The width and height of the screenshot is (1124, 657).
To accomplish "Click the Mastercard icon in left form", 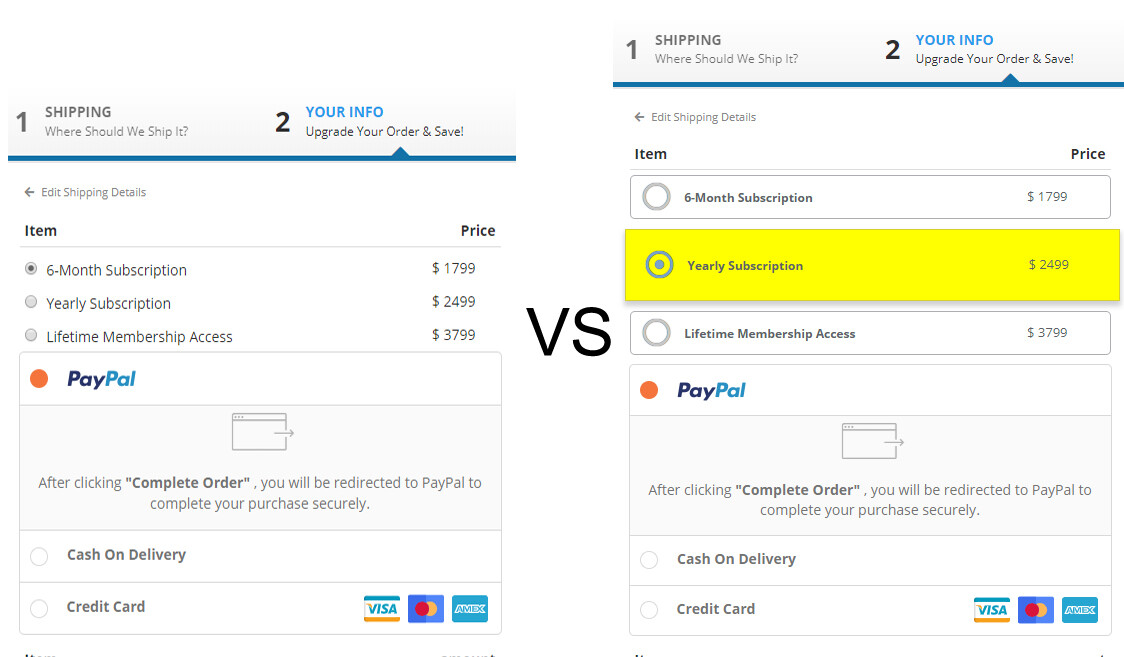I will click(426, 608).
